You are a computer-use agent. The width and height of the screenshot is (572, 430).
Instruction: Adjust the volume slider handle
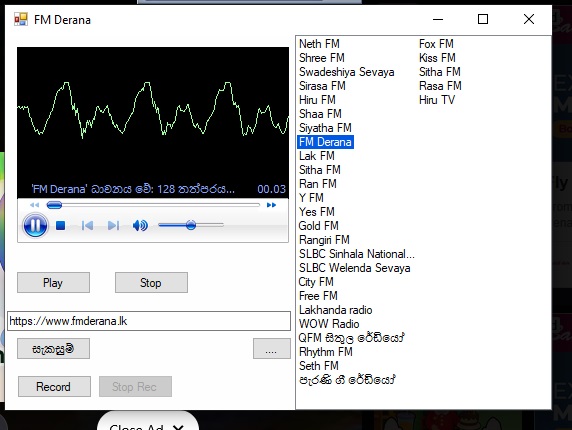point(190,225)
